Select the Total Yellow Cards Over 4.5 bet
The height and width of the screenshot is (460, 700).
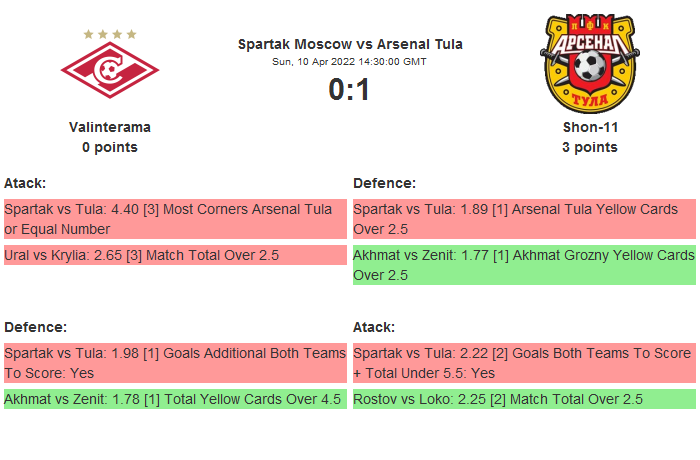[174, 399]
